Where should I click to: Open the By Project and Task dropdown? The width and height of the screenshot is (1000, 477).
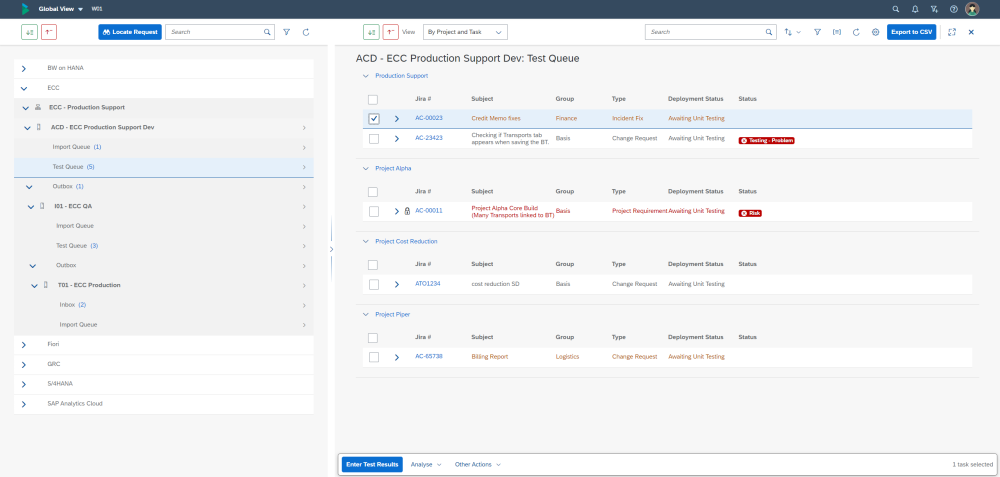tap(465, 32)
